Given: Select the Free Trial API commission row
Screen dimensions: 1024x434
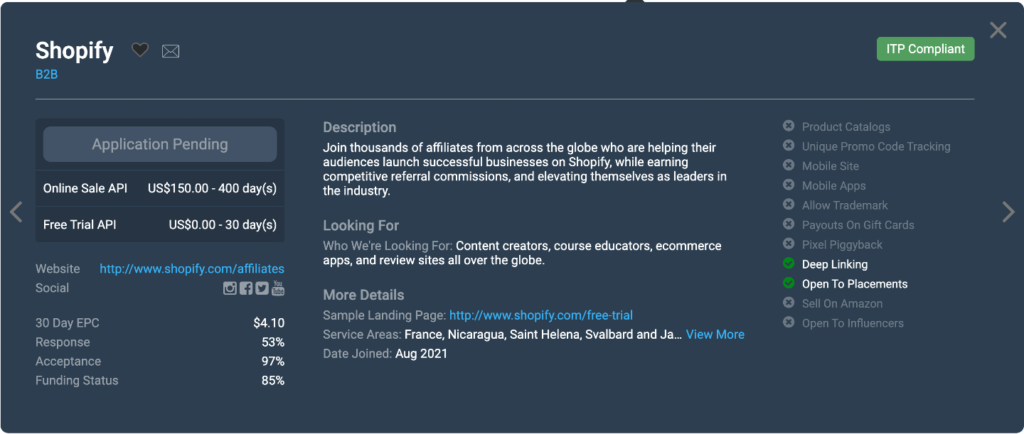Looking at the screenshot, I should pyautogui.click(x=160, y=224).
